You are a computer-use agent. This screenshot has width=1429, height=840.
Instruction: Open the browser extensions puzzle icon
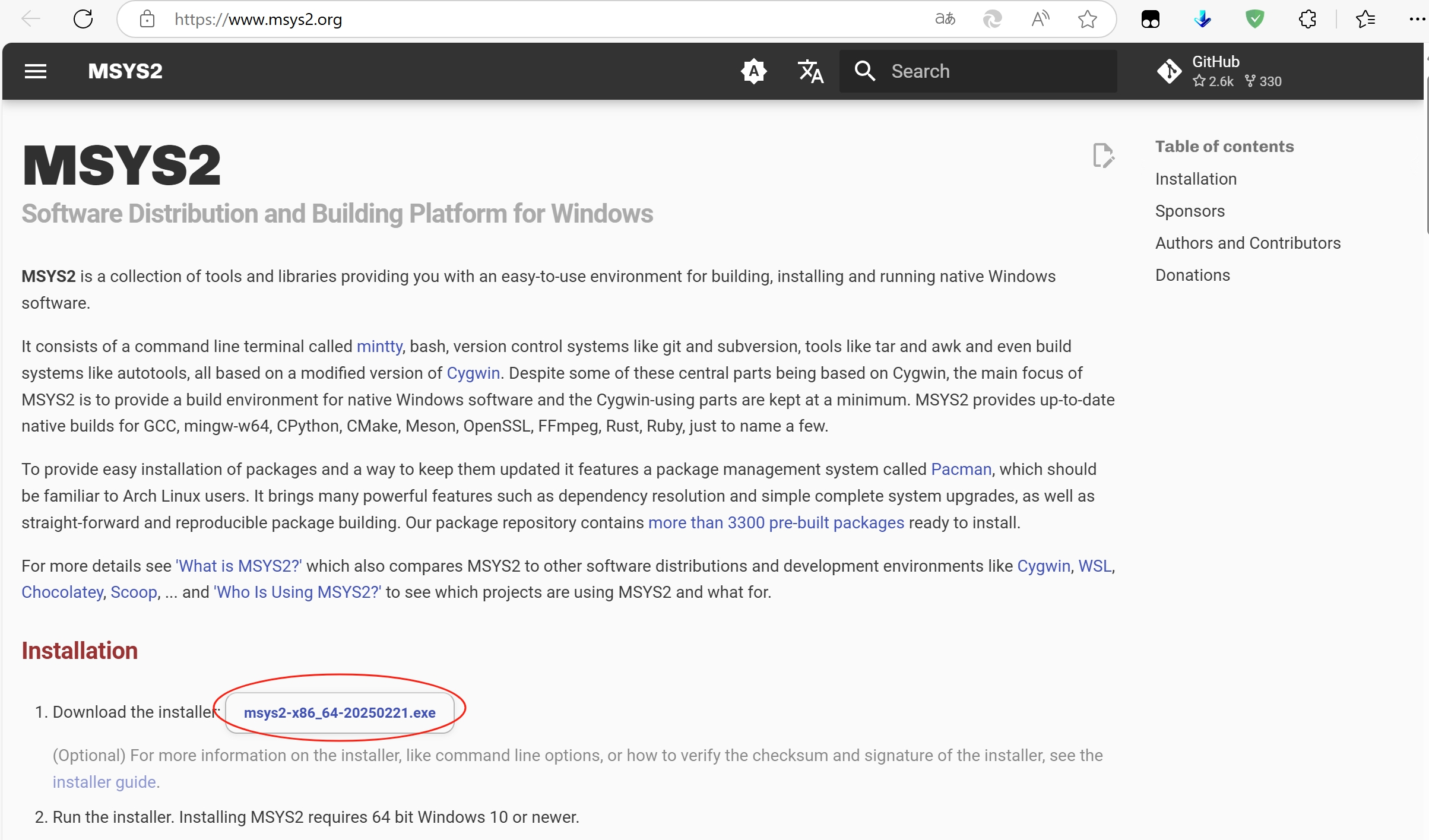pyautogui.click(x=1307, y=18)
